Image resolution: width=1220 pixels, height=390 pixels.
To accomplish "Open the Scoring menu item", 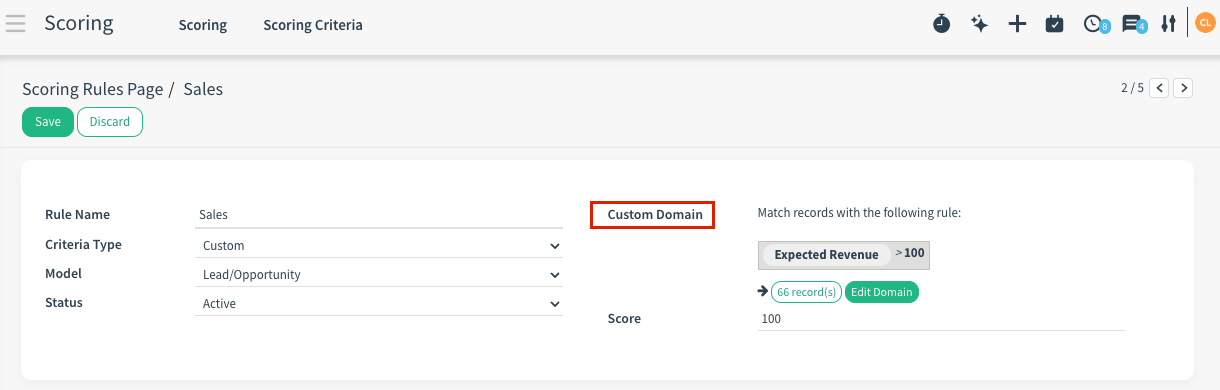I will [203, 25].
